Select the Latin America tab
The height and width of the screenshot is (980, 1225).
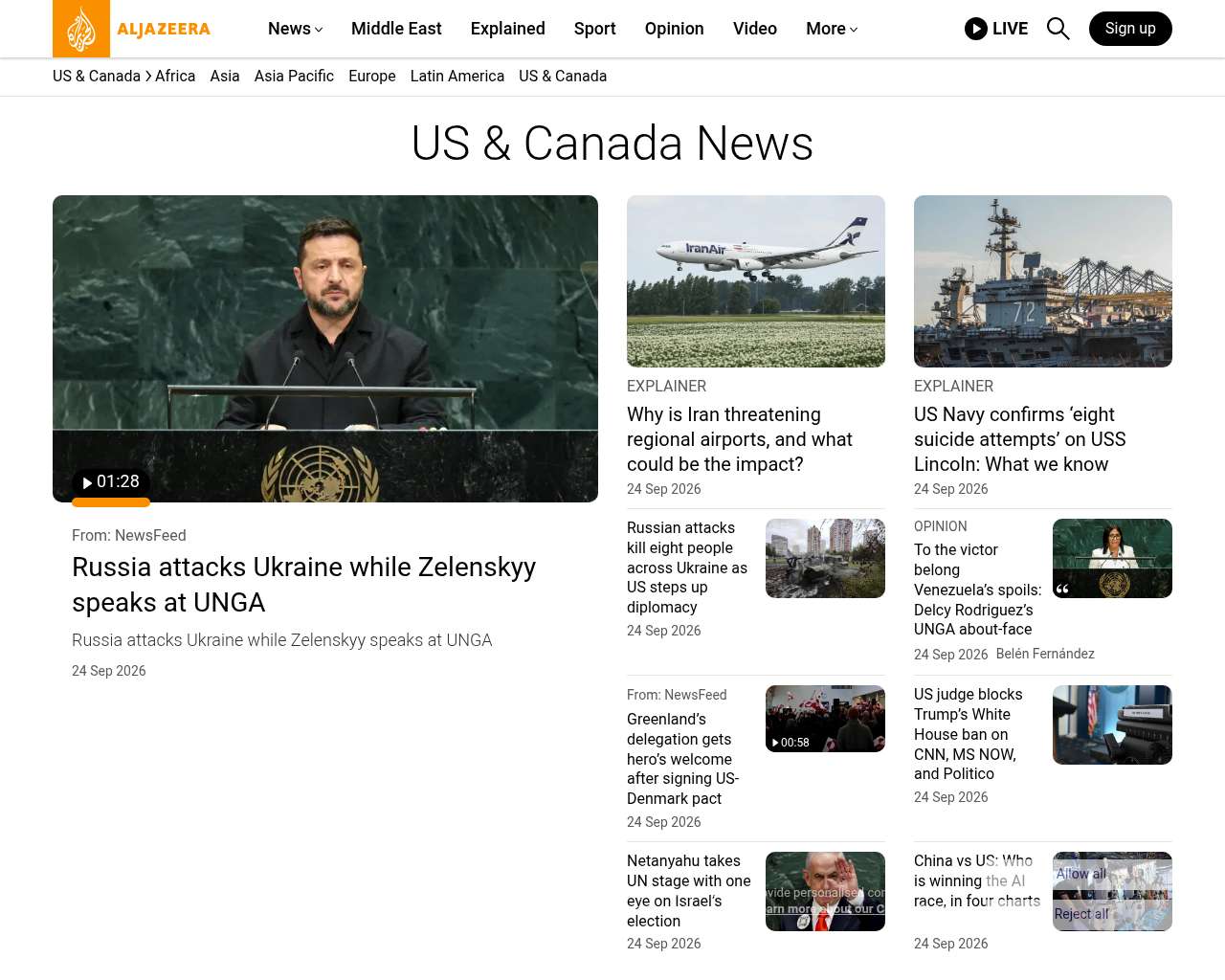click(457, 76)
